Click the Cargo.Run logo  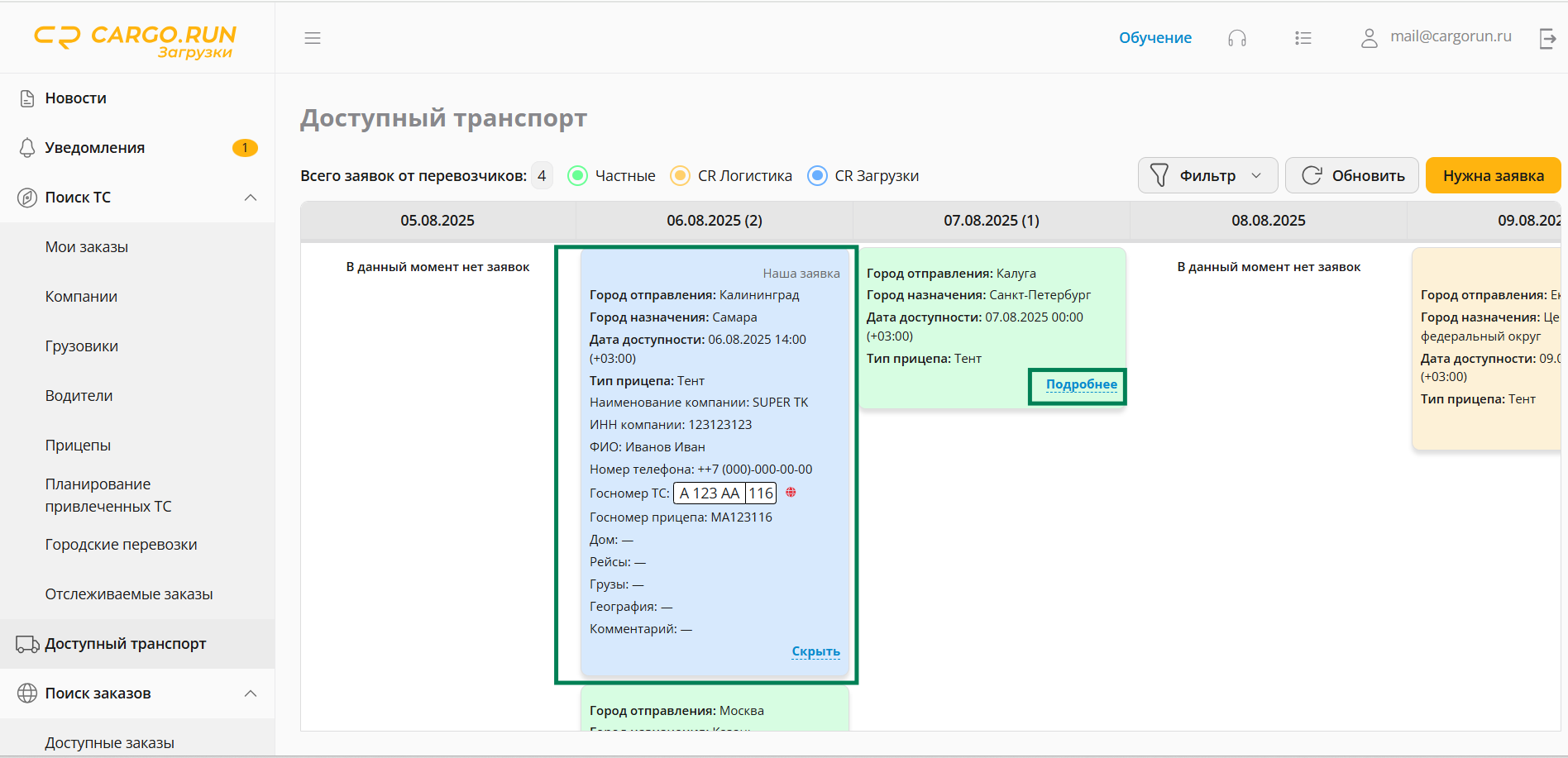coord(136,40)
